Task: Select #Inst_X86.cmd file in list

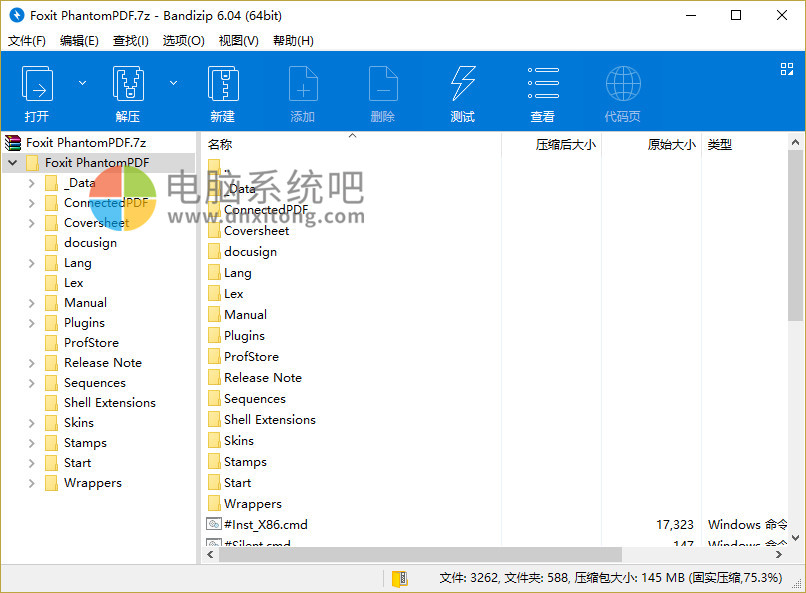Action: pos(266,525)
